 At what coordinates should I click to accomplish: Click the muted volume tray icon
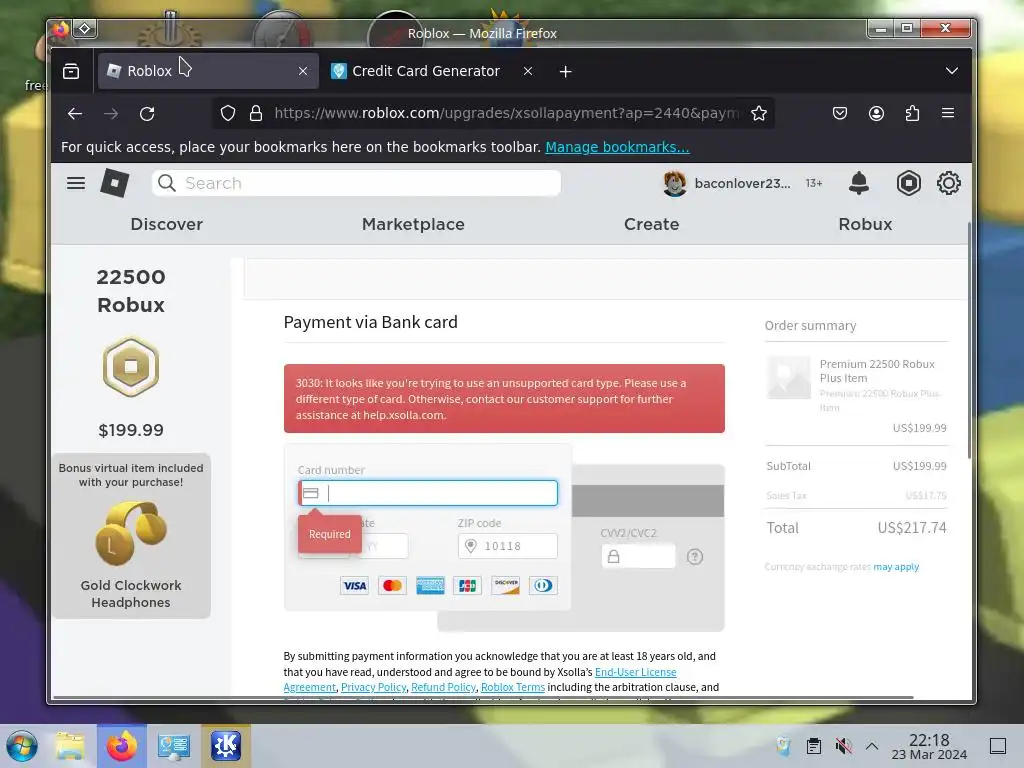click(843, 746)
